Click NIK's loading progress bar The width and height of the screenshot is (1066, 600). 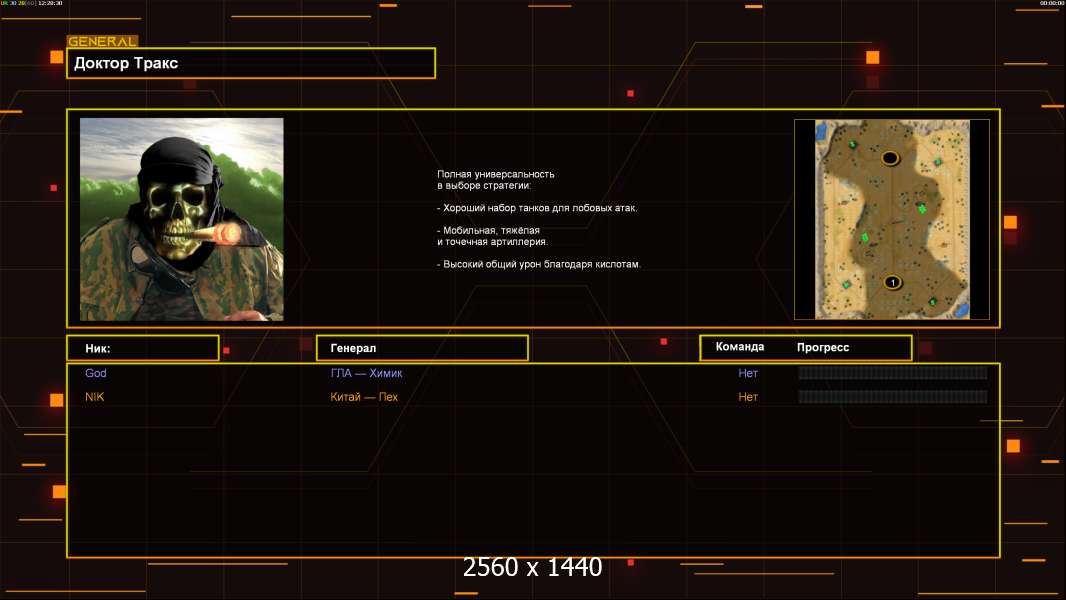(892, 397)
